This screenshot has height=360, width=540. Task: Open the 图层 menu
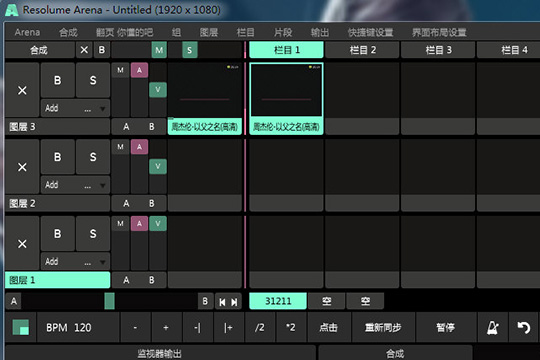pos(209,32)
